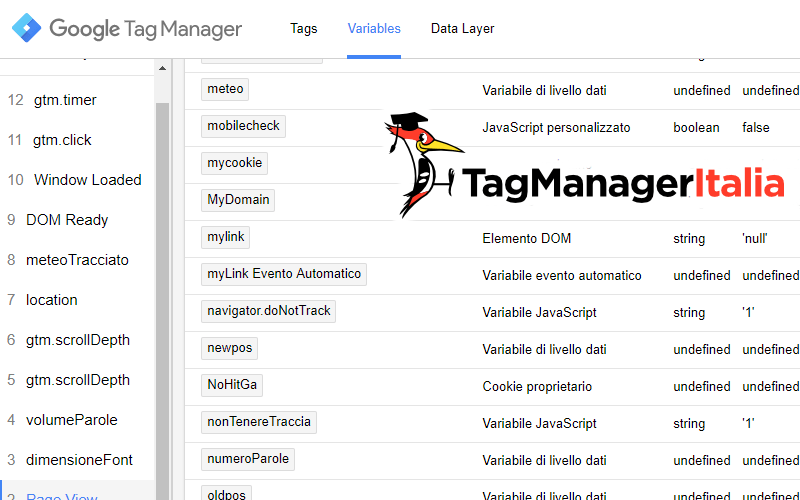800x500 pixels.
Task: Click the sidebar vertical scrollbar thumb
Action: coord(162,301)
